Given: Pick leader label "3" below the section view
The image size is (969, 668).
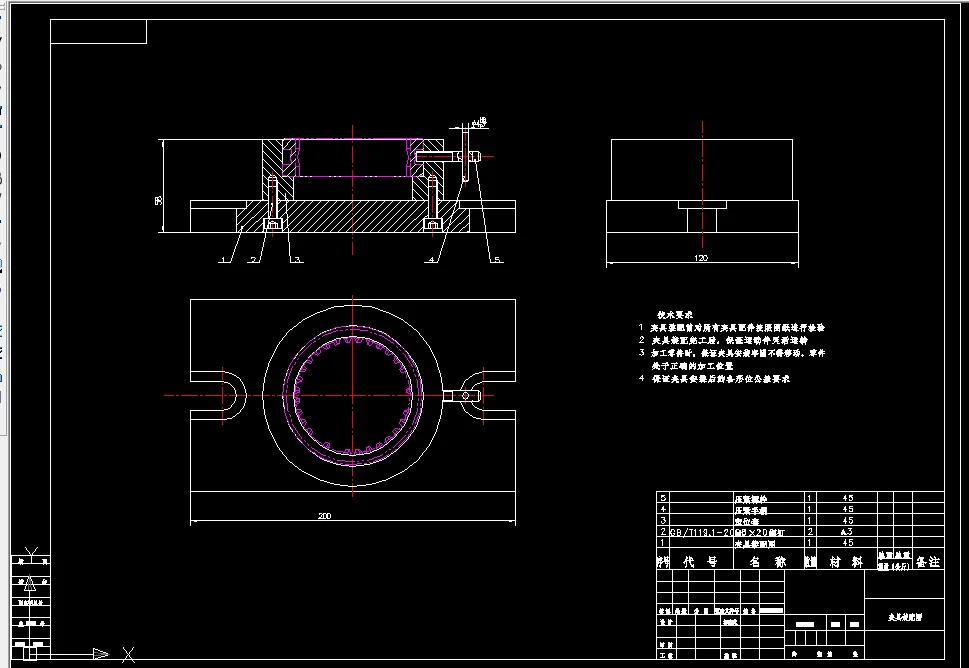Looking at the screenshot, I should 297,260.
